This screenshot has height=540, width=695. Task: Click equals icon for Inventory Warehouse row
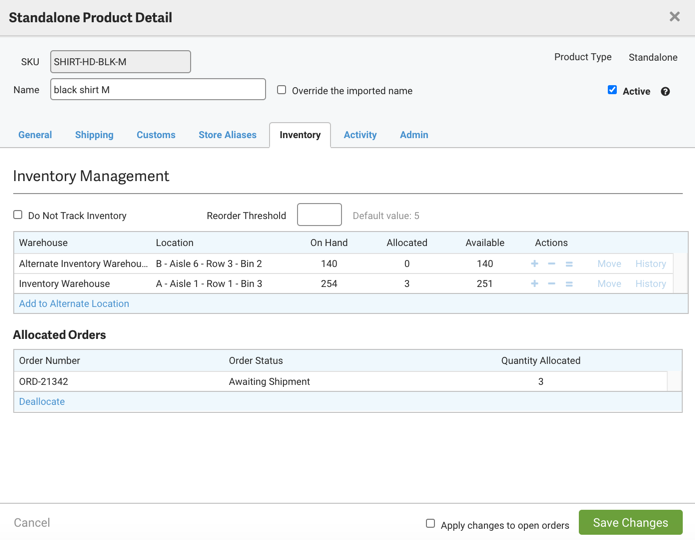(x=569, y=284)
